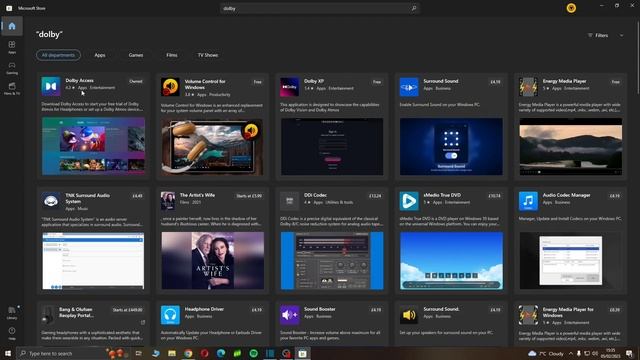Open the Windows Start menu
This screenshot has width=640, height=360.
click(x=8, y=353)
